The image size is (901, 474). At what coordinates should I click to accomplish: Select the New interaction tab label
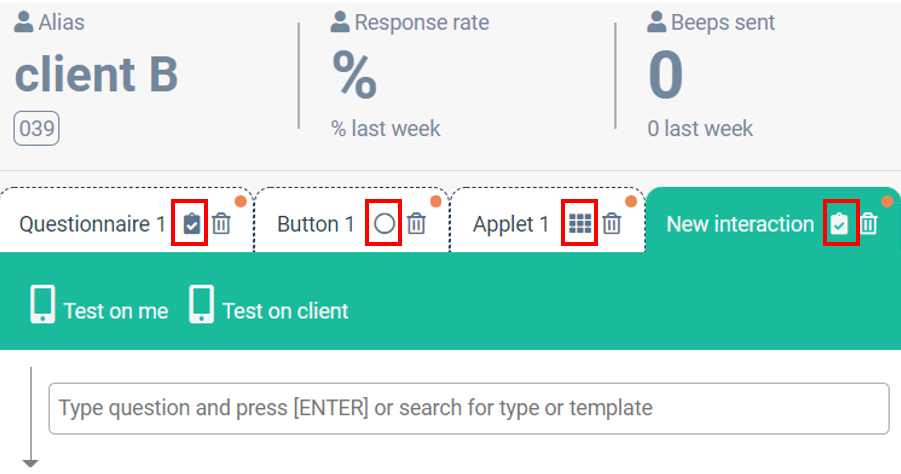(x=740, y=224)
